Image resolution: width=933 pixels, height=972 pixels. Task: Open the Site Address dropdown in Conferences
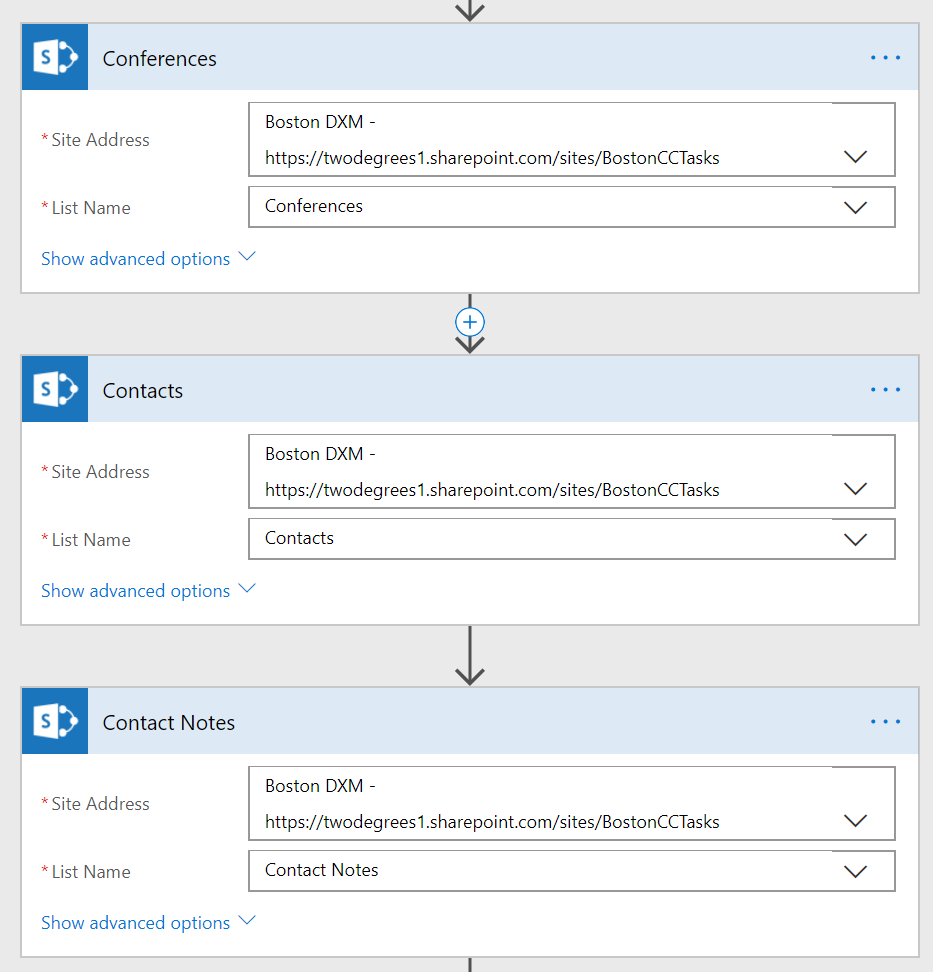[855, 157]
